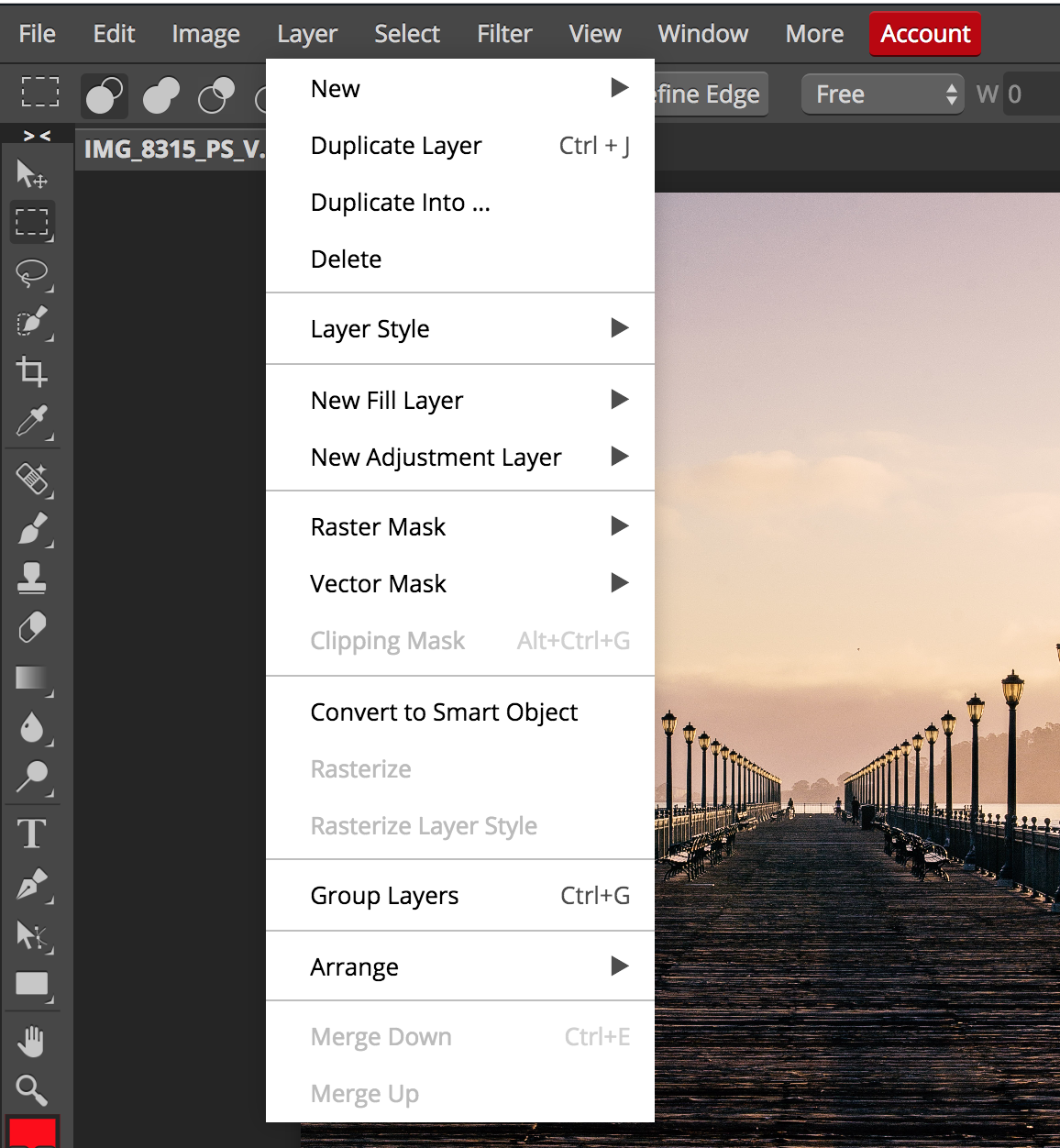Choose Duplicate Layer from the Layer menu
The height and width of the screenshot is (1148, 1060).
click(x=396, y=145)
